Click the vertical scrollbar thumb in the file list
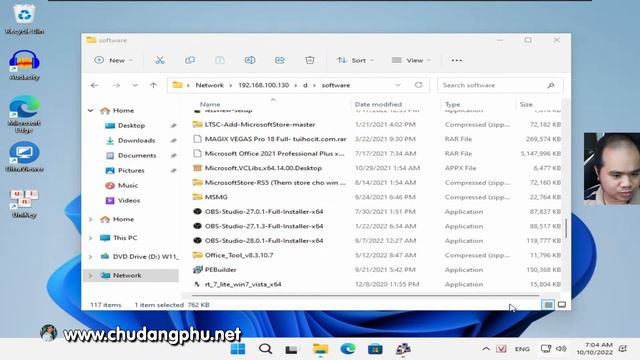640x360 pixels. coord(566,228)
